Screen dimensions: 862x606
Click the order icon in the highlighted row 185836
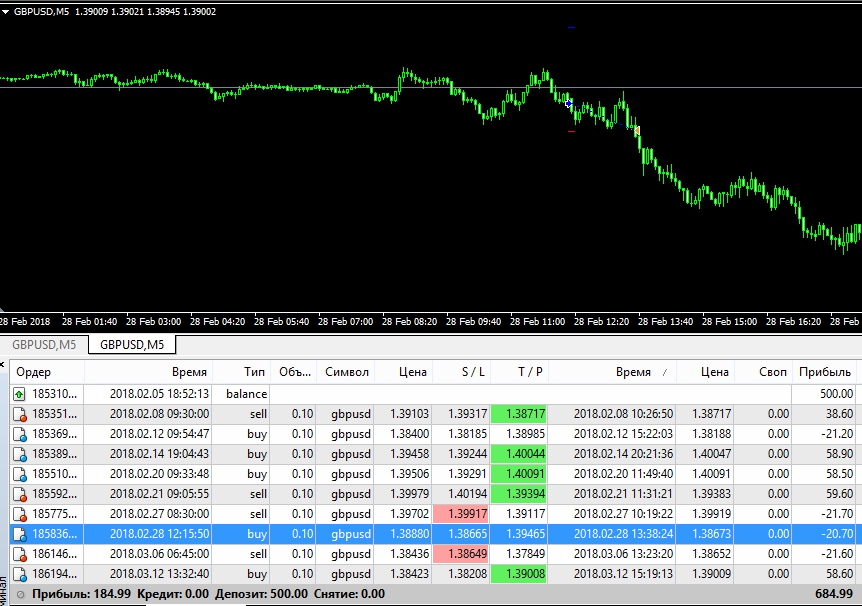click(20, 534)
